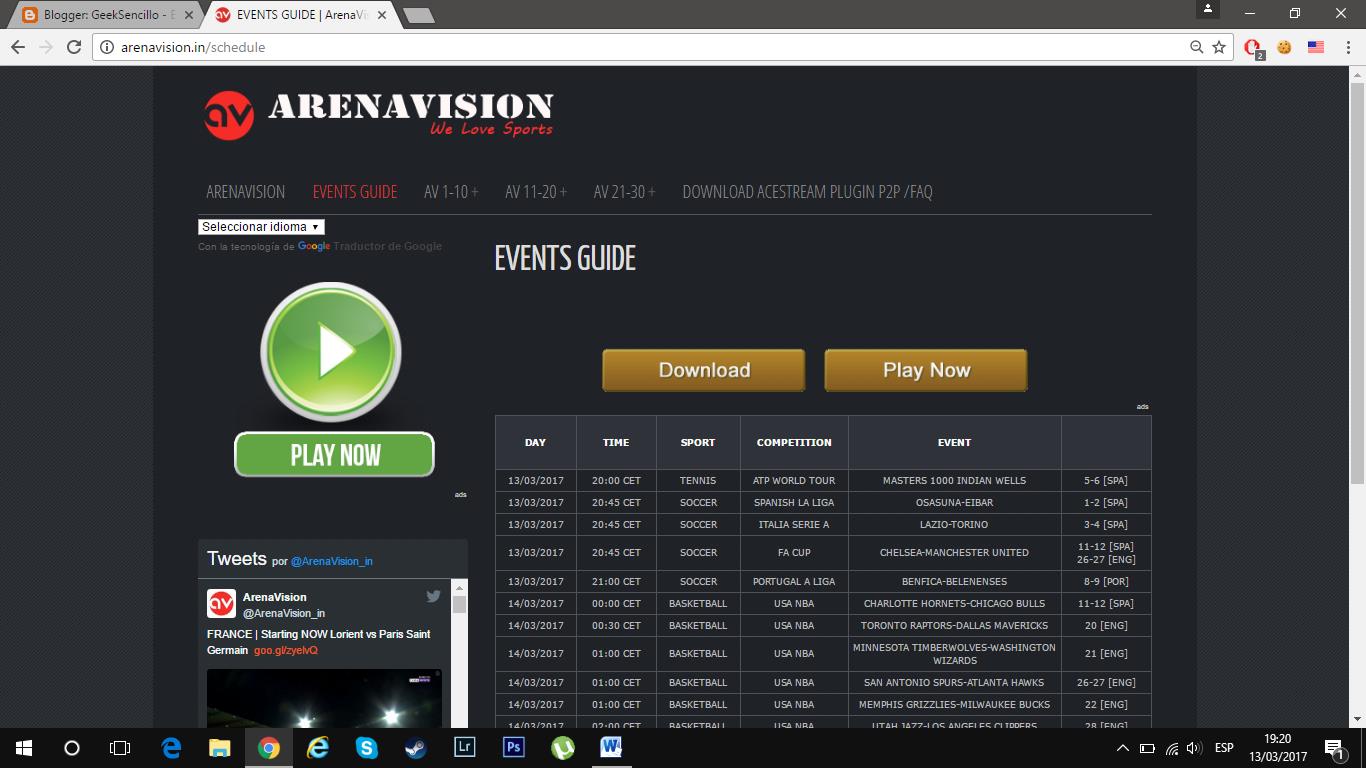Open the EVENTS GUIDE nav item

[x=355, y=192]
